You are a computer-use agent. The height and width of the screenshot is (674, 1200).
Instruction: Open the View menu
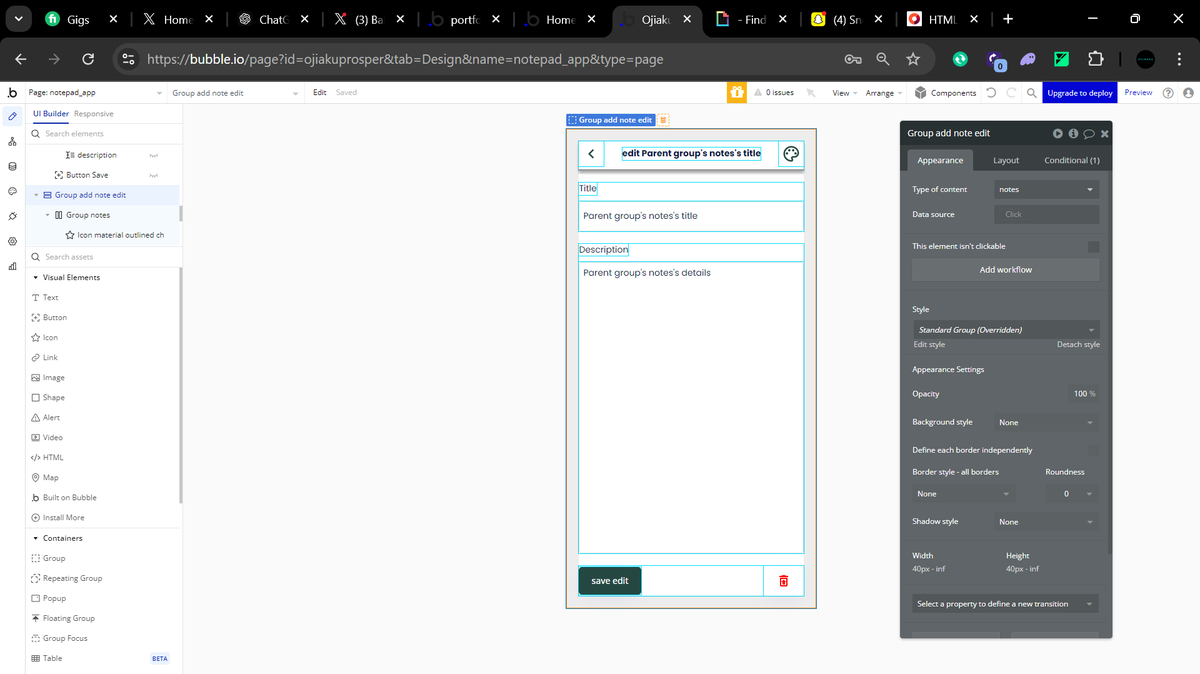[x=843, y=92]
